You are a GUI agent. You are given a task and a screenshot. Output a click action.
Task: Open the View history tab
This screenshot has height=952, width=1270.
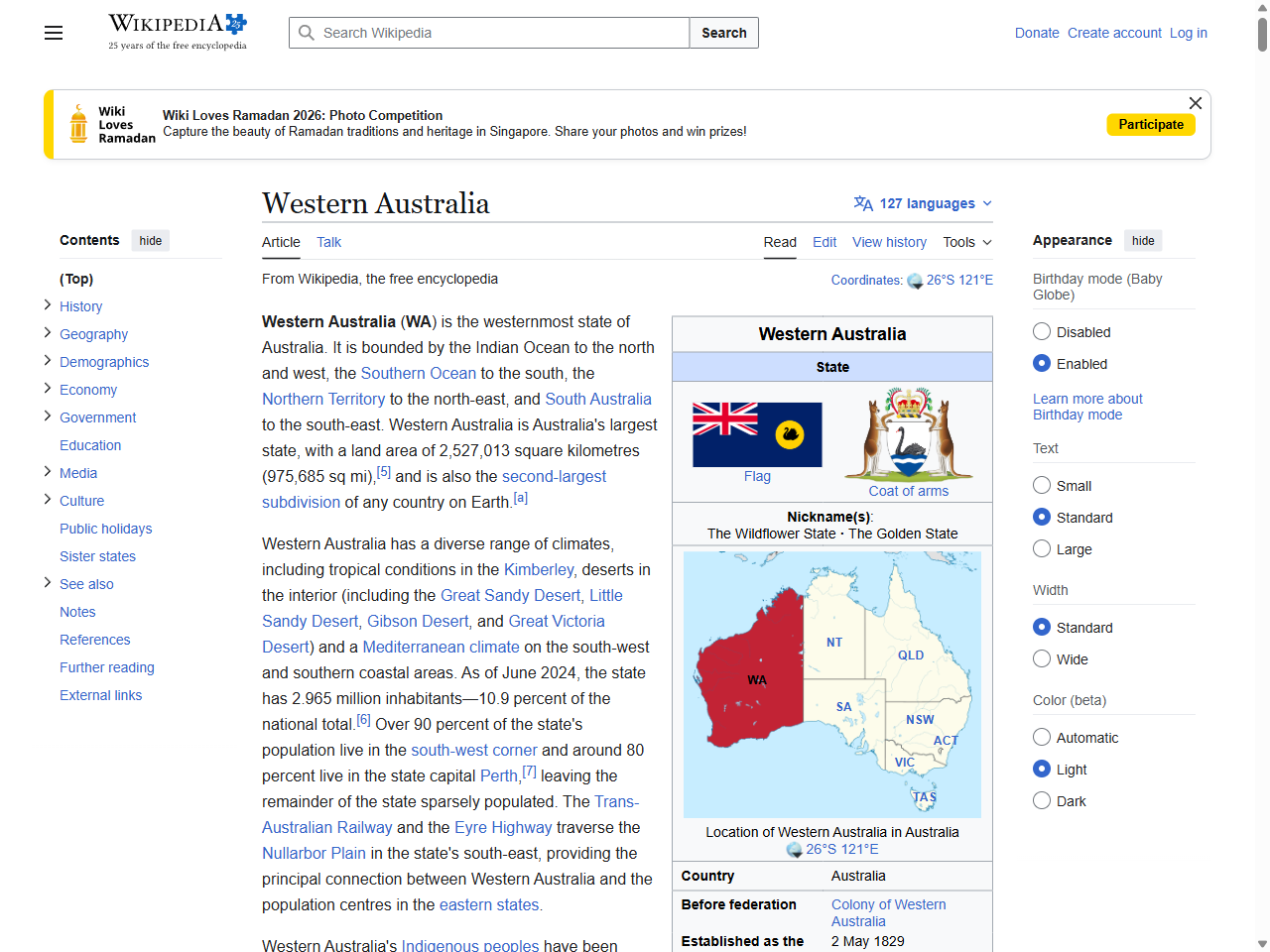click(889, 242)
